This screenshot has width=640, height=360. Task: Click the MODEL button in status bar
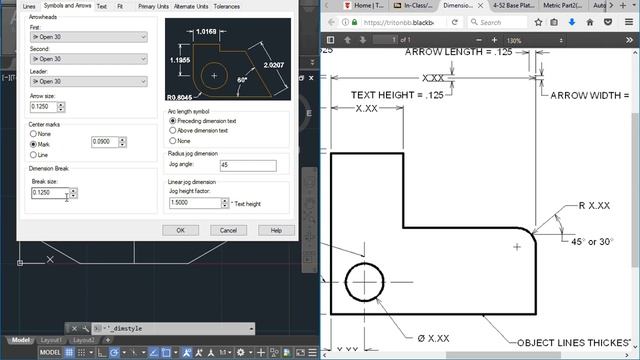50,352
